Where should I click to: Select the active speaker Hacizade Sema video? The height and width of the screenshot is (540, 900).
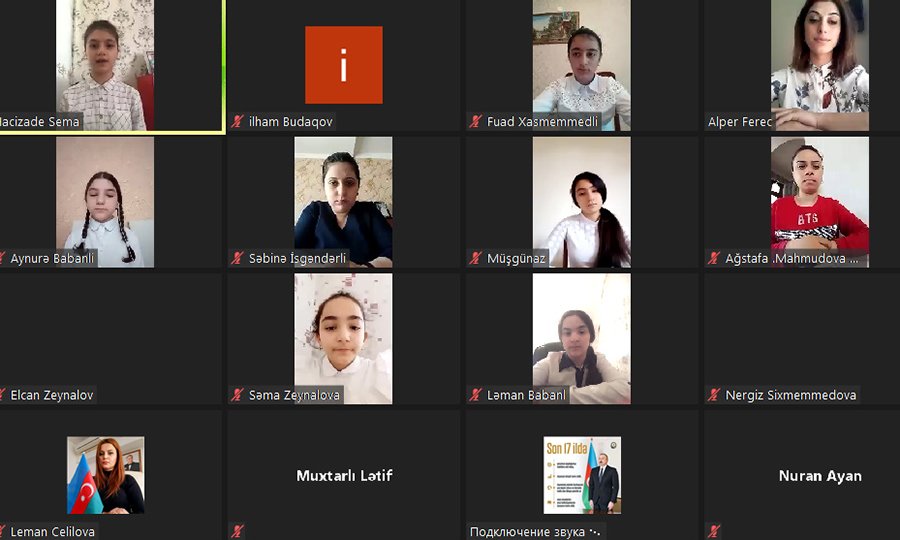pos(105,65)
